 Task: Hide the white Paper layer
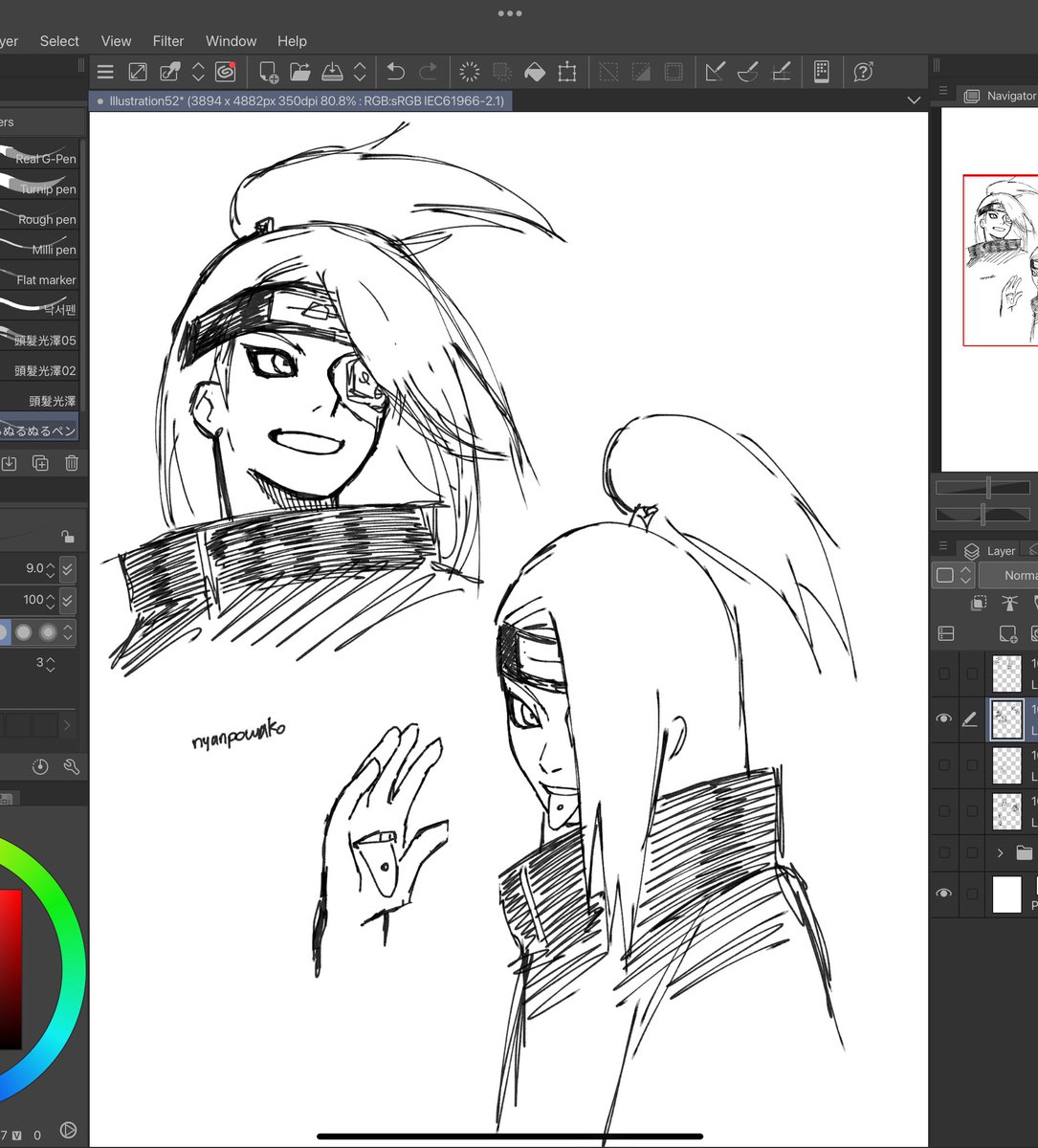click(944, 894)
